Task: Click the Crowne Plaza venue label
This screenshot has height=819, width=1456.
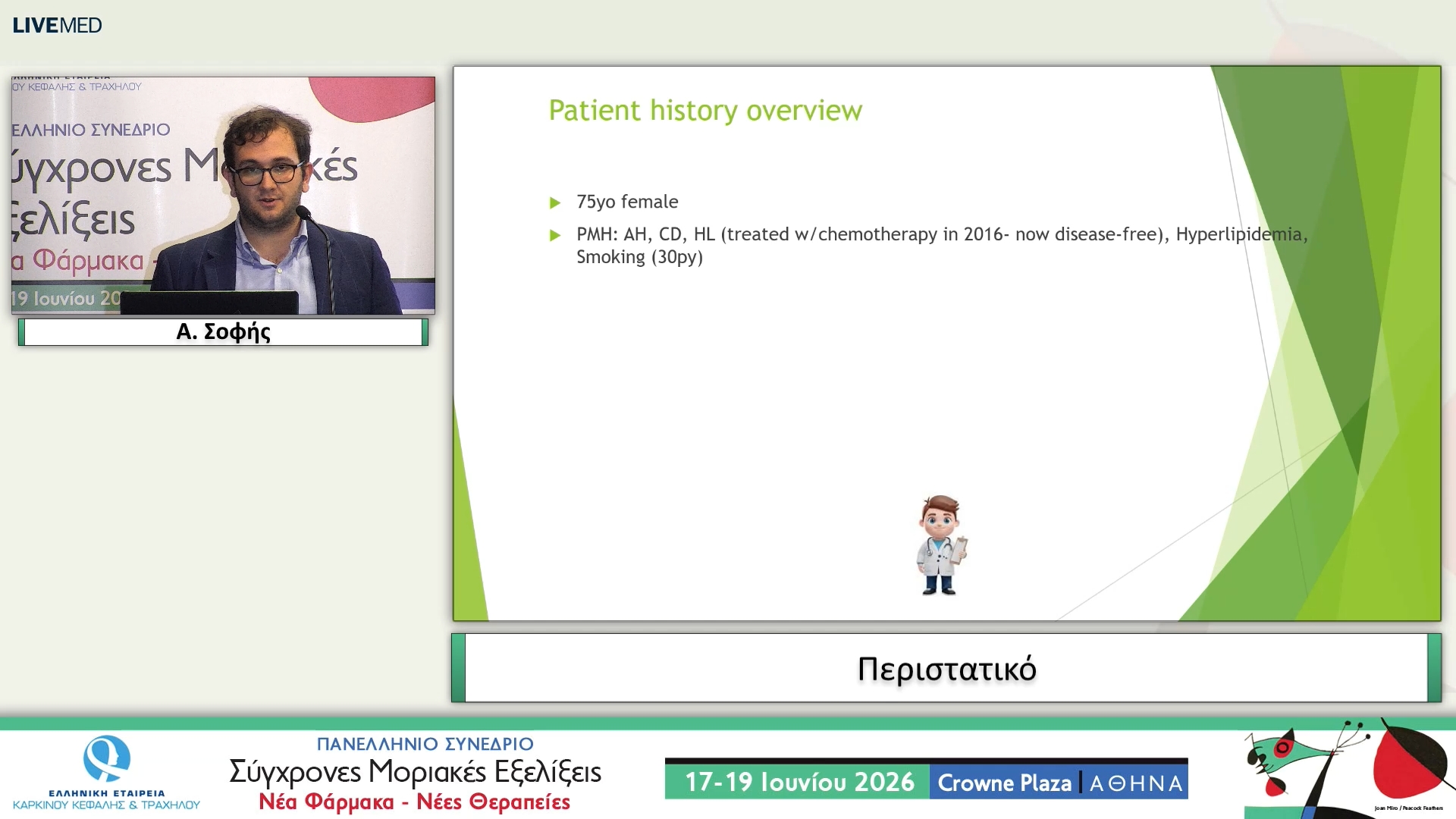Action: coord(1004,783)
